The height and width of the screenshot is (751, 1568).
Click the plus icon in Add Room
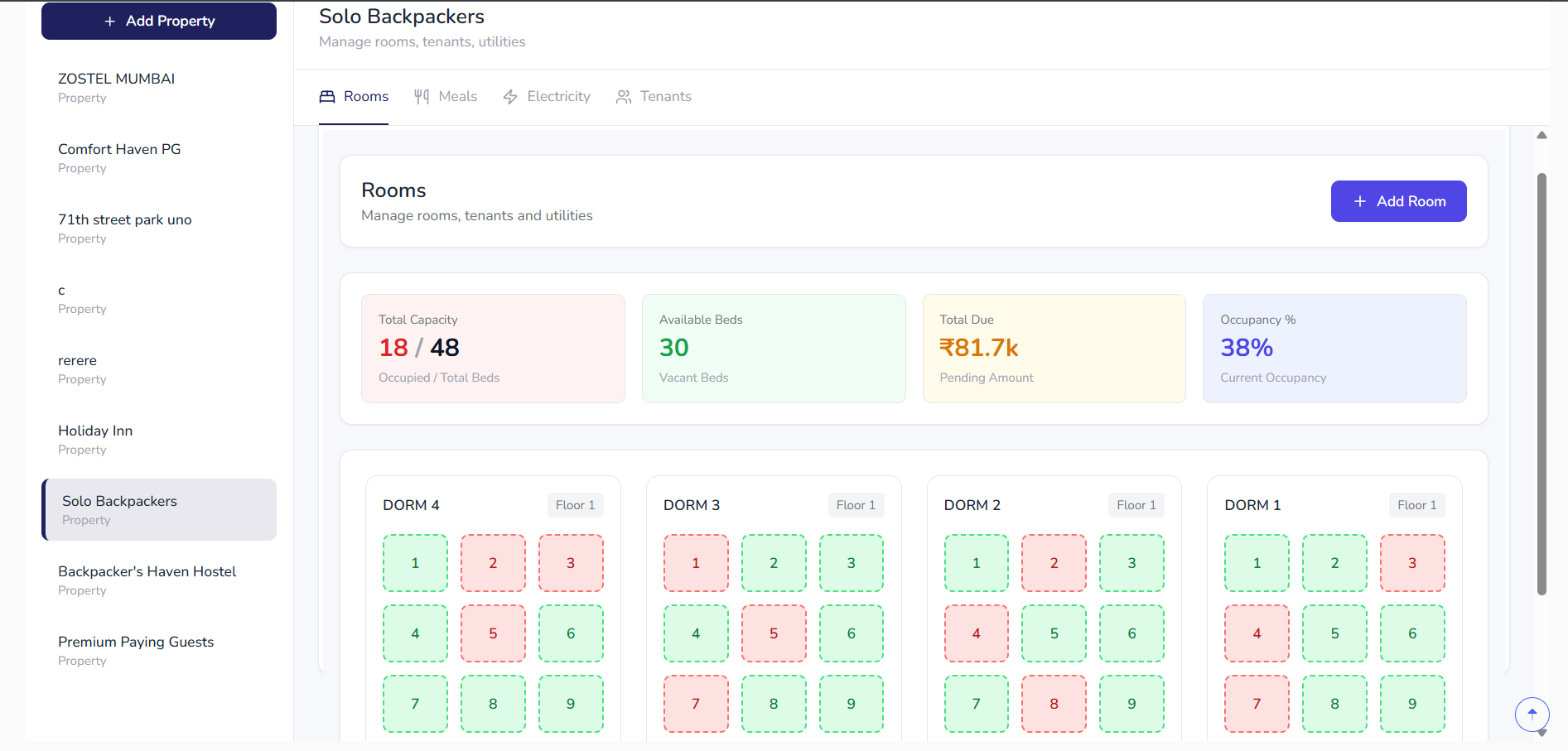[1359, 201]
